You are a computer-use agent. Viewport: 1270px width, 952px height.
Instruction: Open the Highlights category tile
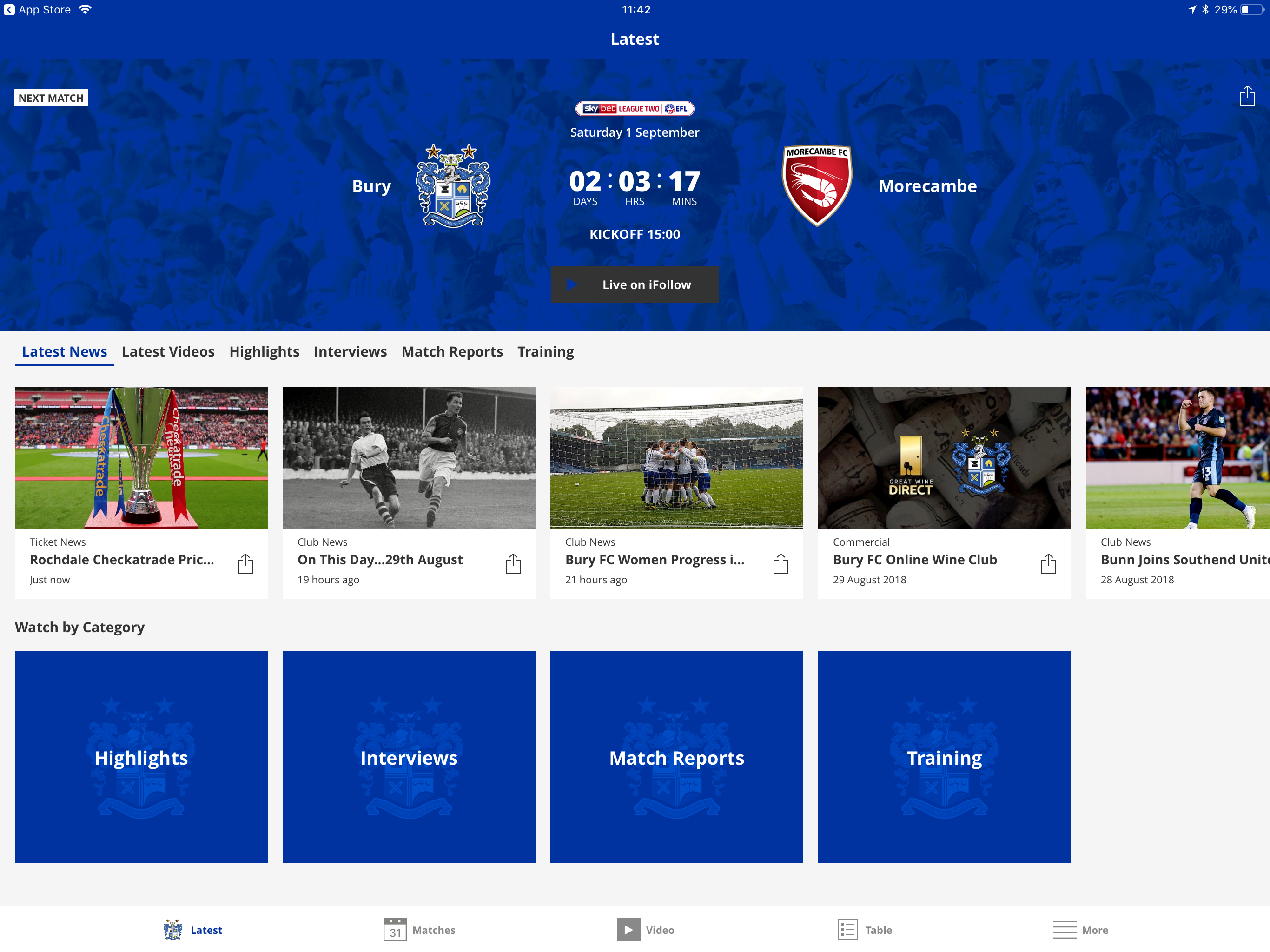point(141,757)
